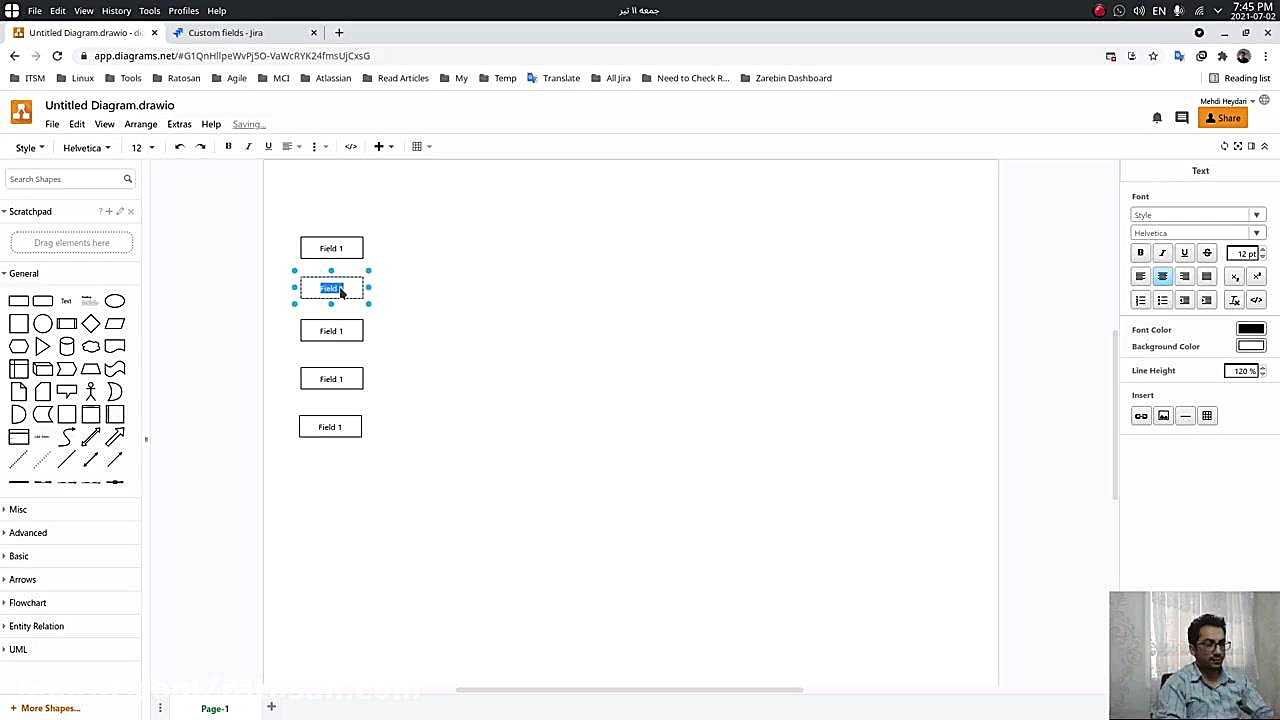This screenshot has width=1280, height=720.
Task: Toggle Italic in the Text panel
Action: pos(1162,253)
